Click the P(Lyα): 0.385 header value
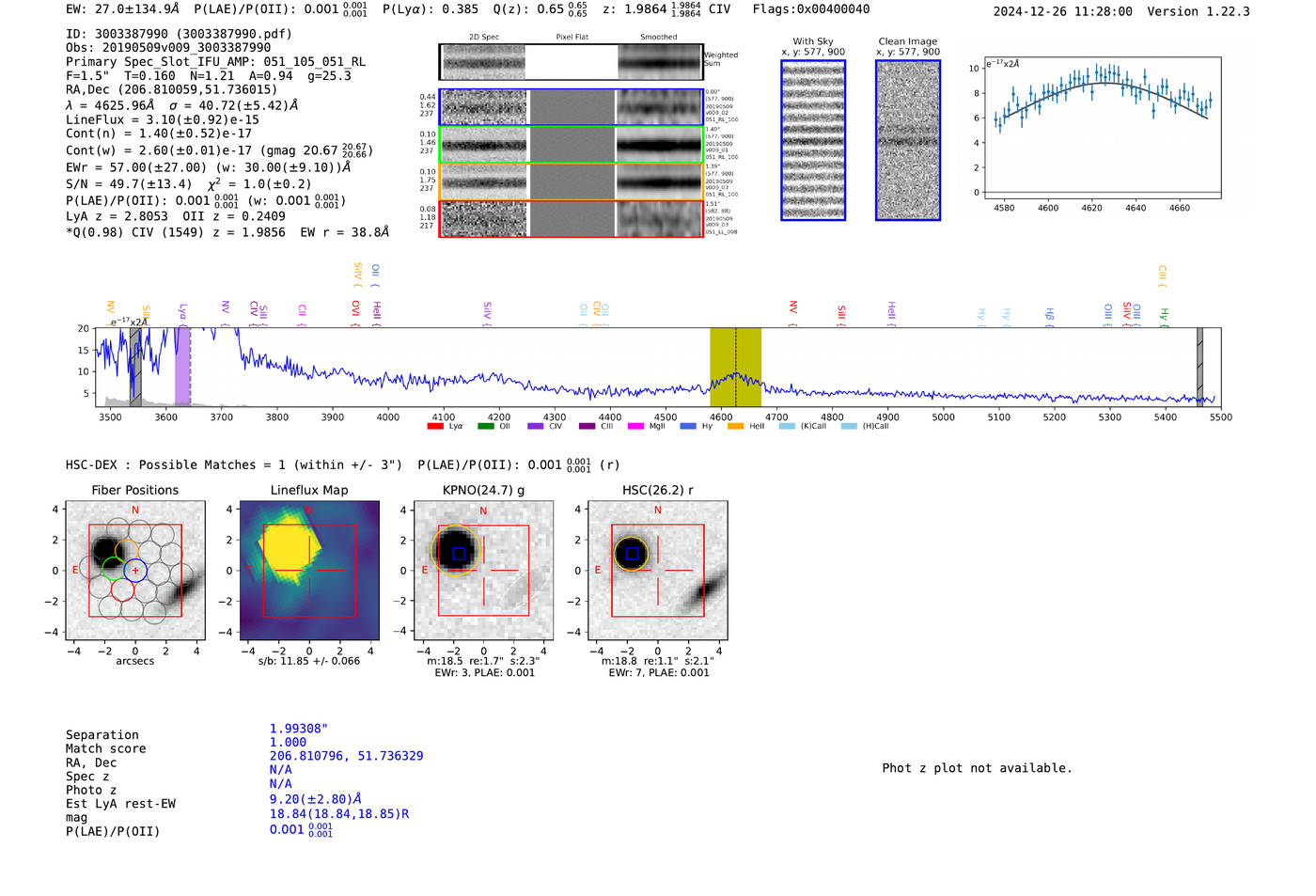1316x896 pixels. pos(431,9)
